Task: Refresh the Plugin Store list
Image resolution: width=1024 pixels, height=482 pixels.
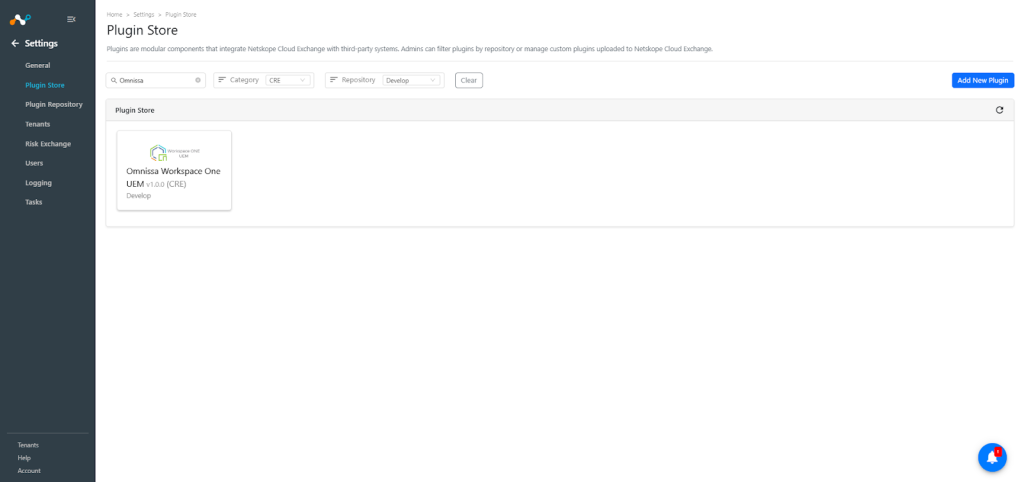Action: (999, 110)
